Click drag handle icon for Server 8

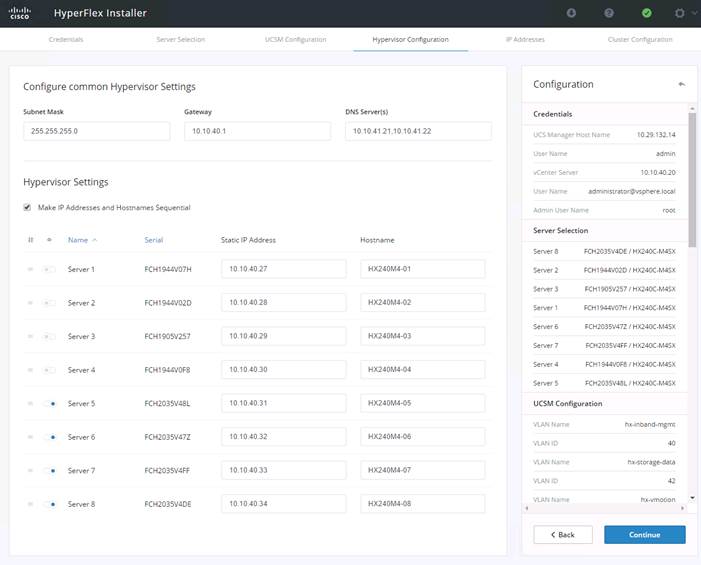30,504
